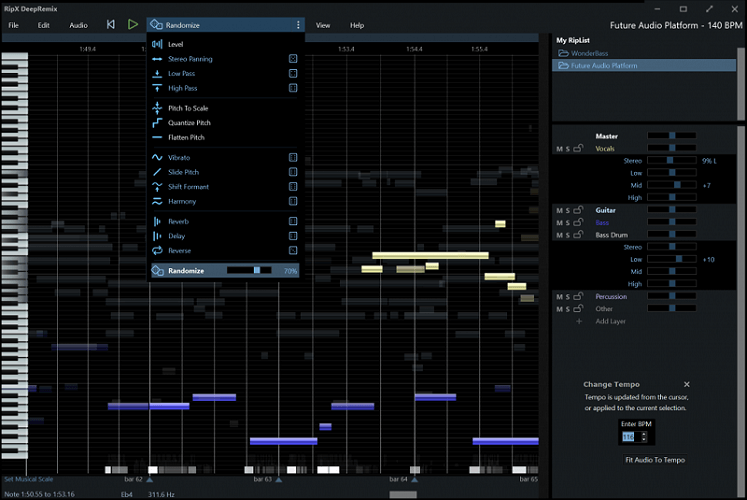
Task: Expand the Stereo Panning options box
Action: [293, 59]
